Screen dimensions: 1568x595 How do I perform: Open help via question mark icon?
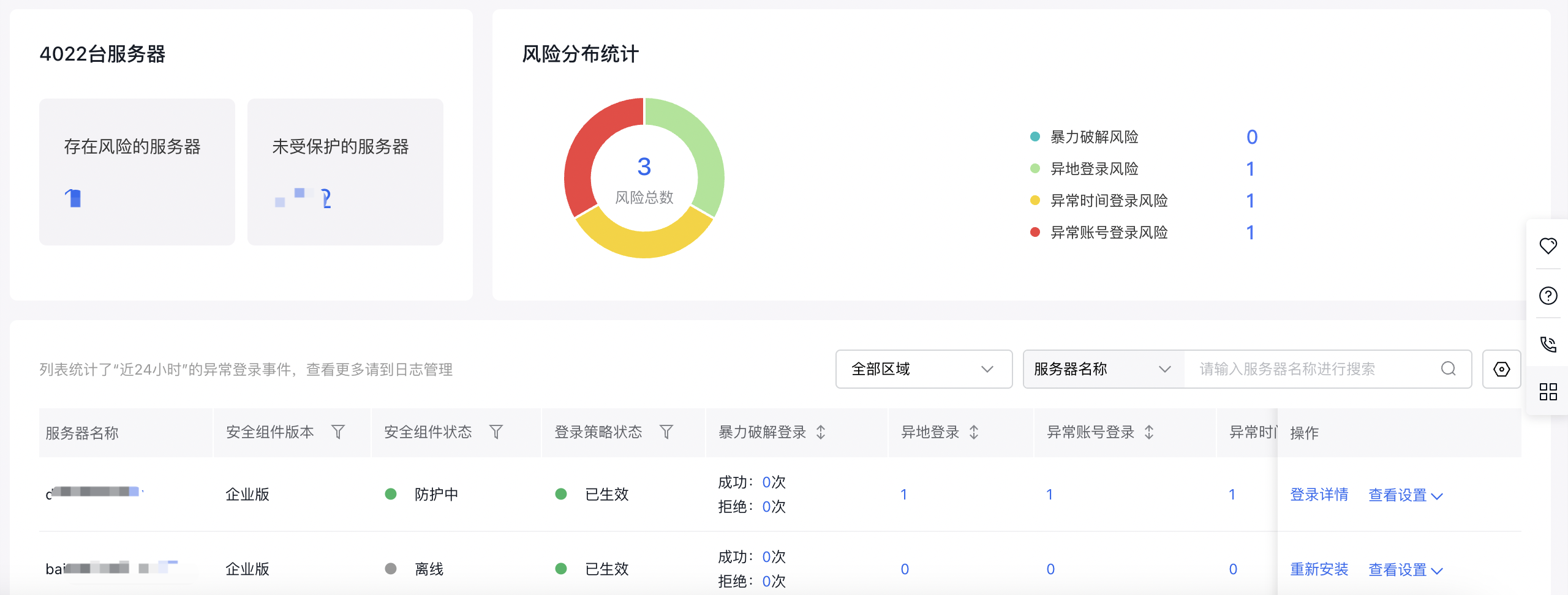click(1548, 296)
